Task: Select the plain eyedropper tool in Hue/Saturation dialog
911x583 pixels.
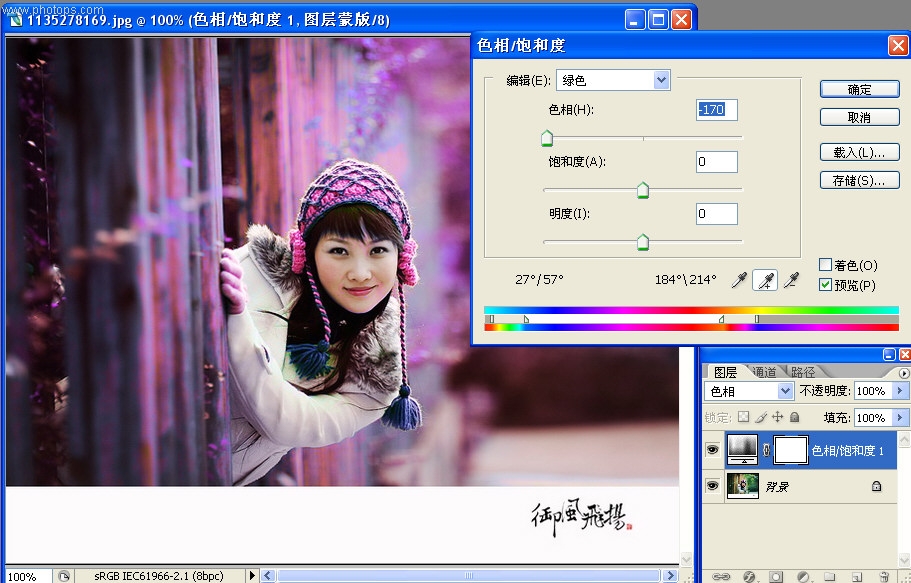Action: [739, 281]
